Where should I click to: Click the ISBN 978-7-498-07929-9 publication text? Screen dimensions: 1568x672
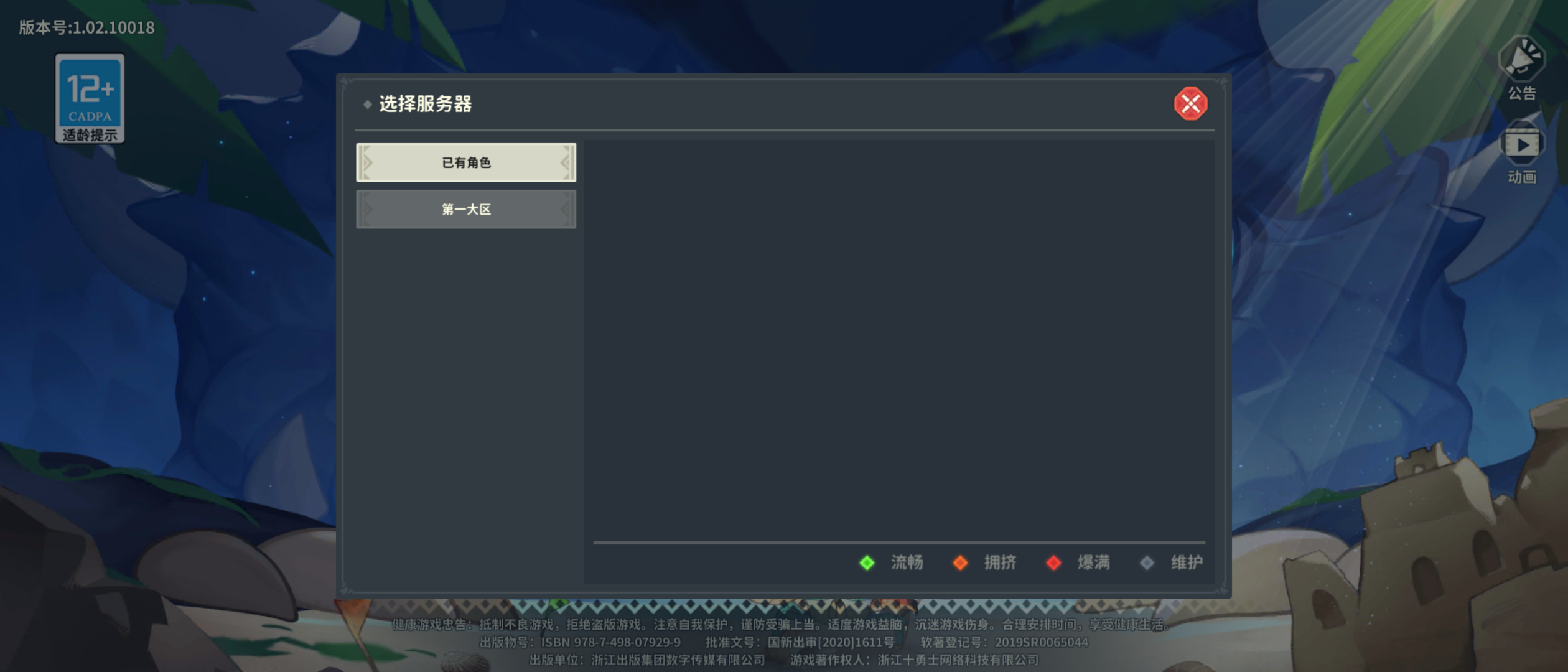580,642
